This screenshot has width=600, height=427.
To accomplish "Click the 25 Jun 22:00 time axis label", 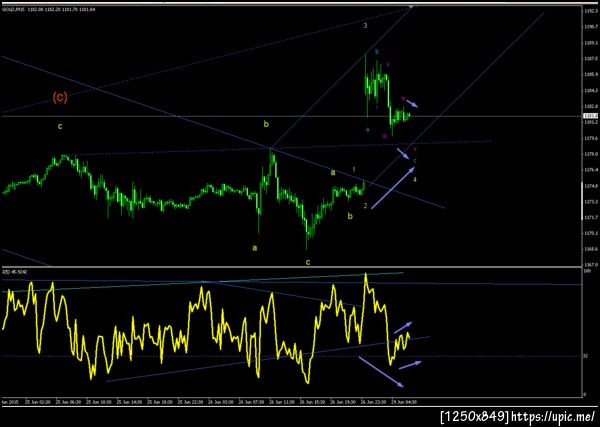I will click(190, 402).
